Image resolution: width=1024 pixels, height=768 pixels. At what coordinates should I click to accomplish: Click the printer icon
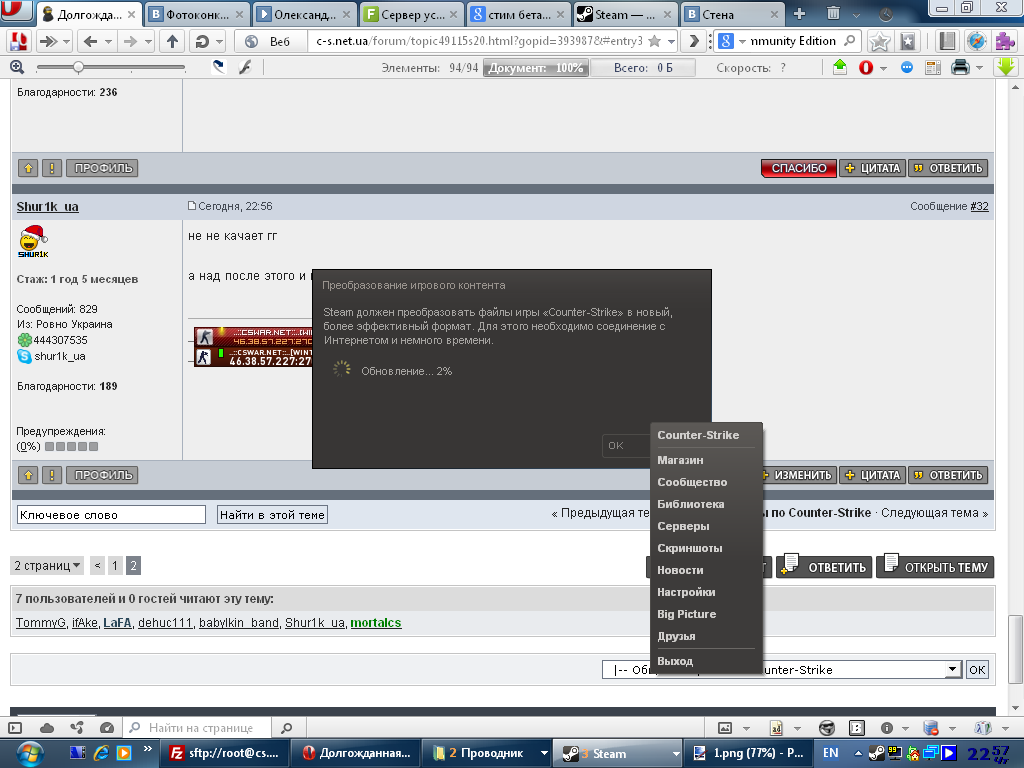[960, 67]
